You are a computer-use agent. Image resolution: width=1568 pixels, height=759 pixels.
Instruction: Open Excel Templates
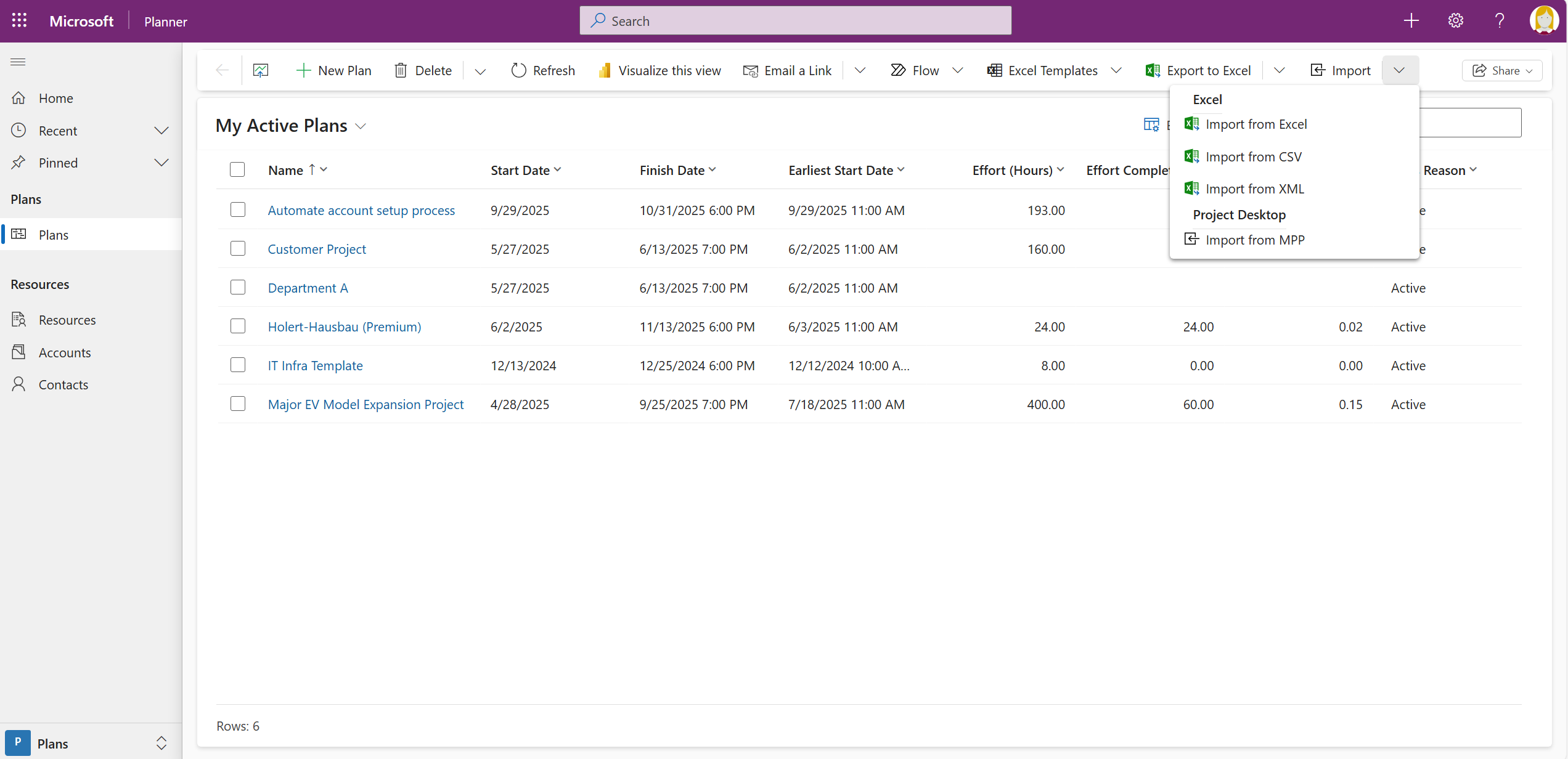click(x=1053, y=70)
